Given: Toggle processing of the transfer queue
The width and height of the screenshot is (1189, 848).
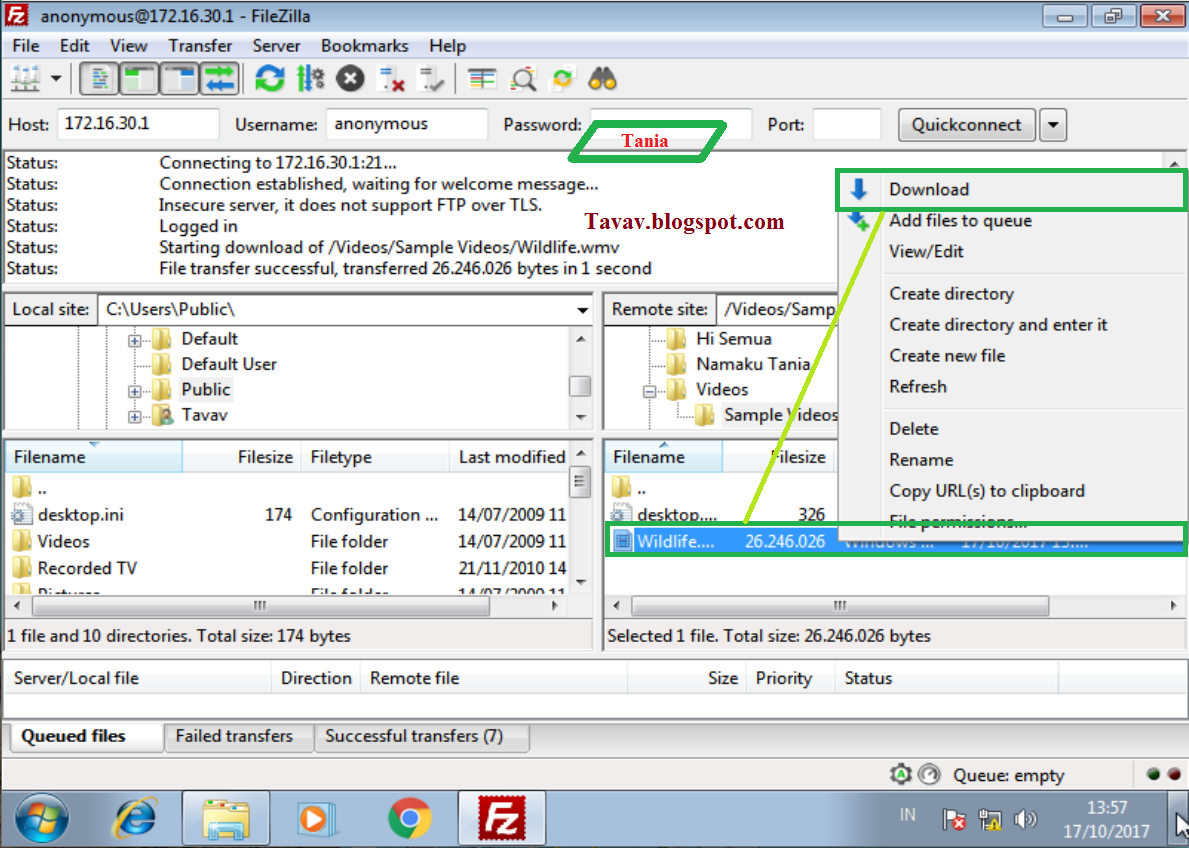Looking at the screenshot, I should point(310,79).
